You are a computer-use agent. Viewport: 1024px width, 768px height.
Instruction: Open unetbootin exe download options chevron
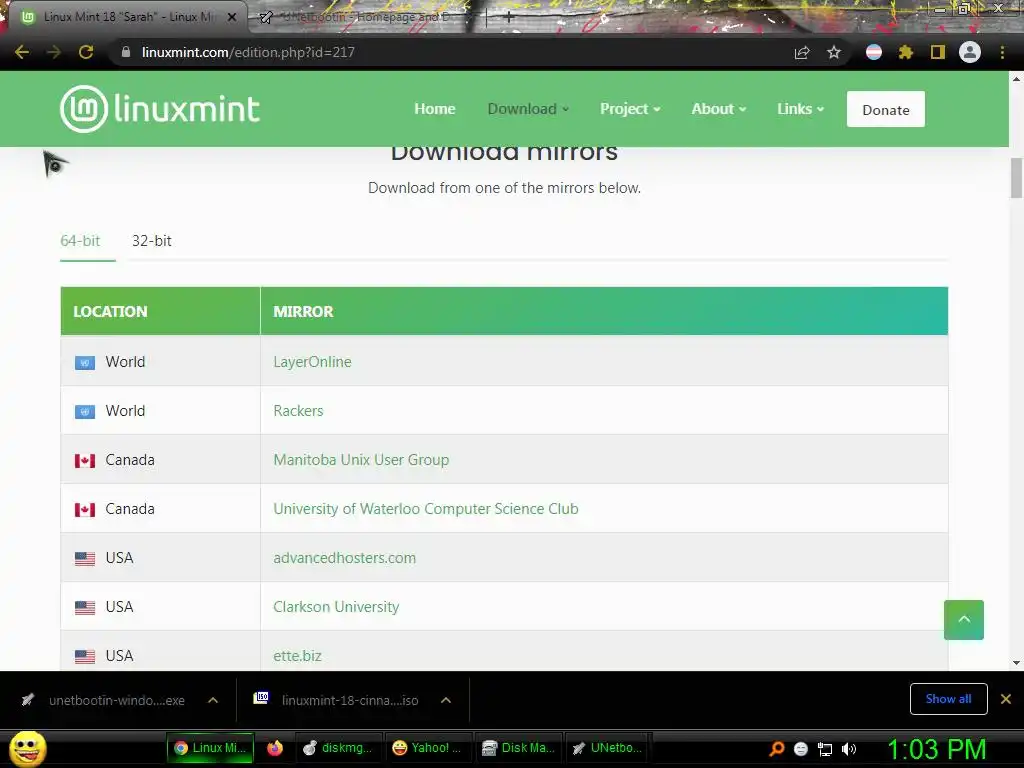pyautogui.click(x=213, y=700)
